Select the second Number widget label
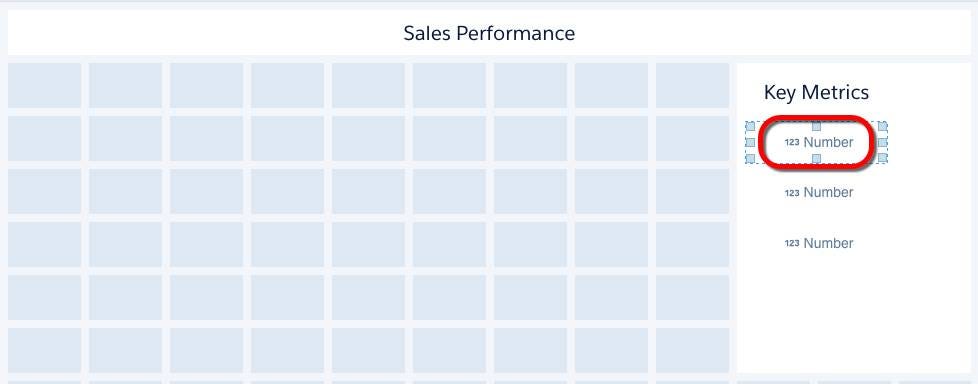Image resolution: width=978 pixels, height=384 pixels. click(828, 193)
